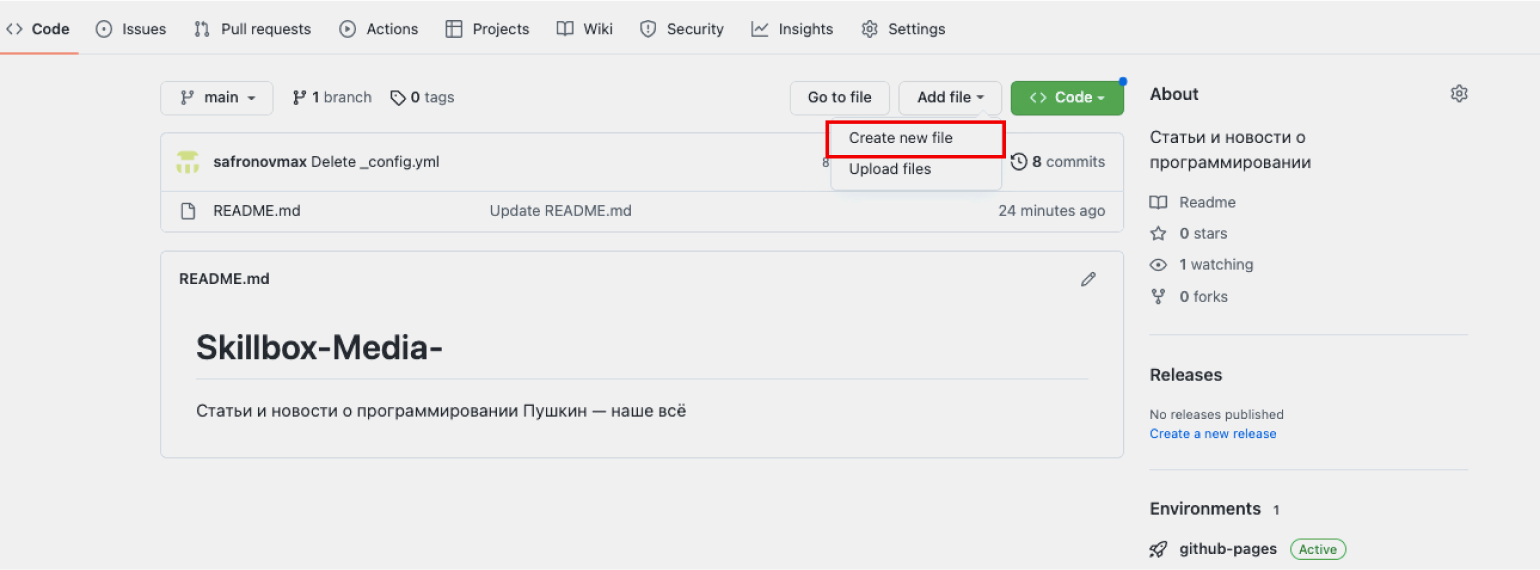Go to the Actions tab
The height and width of the screenshot is (570, 1540).
click(x=379, y=29)
